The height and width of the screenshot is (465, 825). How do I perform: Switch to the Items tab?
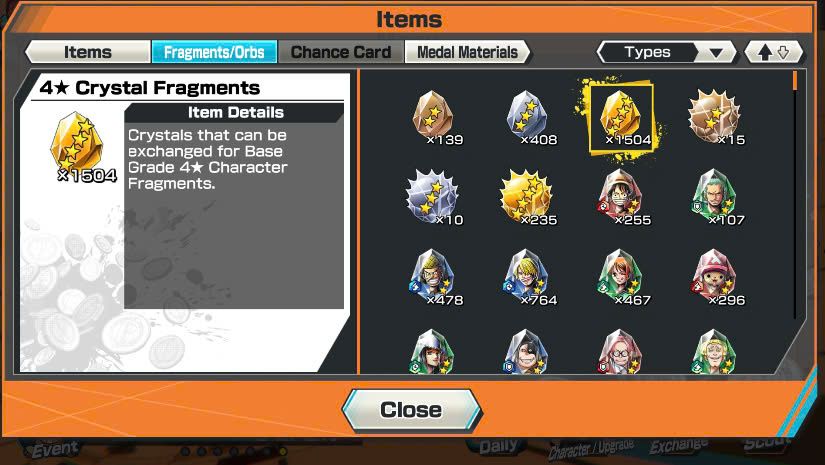click(x=88, y=52)
